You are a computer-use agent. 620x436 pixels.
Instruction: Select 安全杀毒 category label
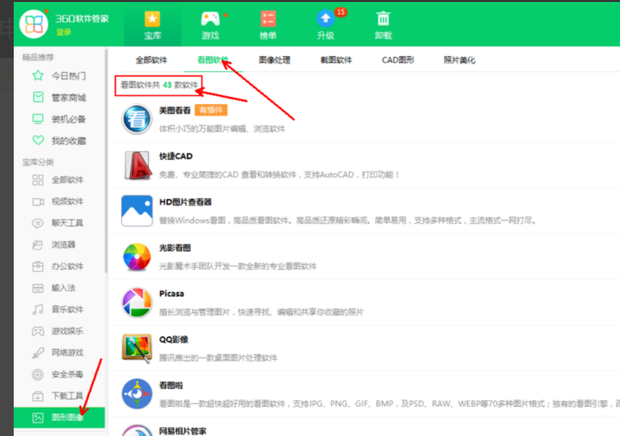(68, 374)
